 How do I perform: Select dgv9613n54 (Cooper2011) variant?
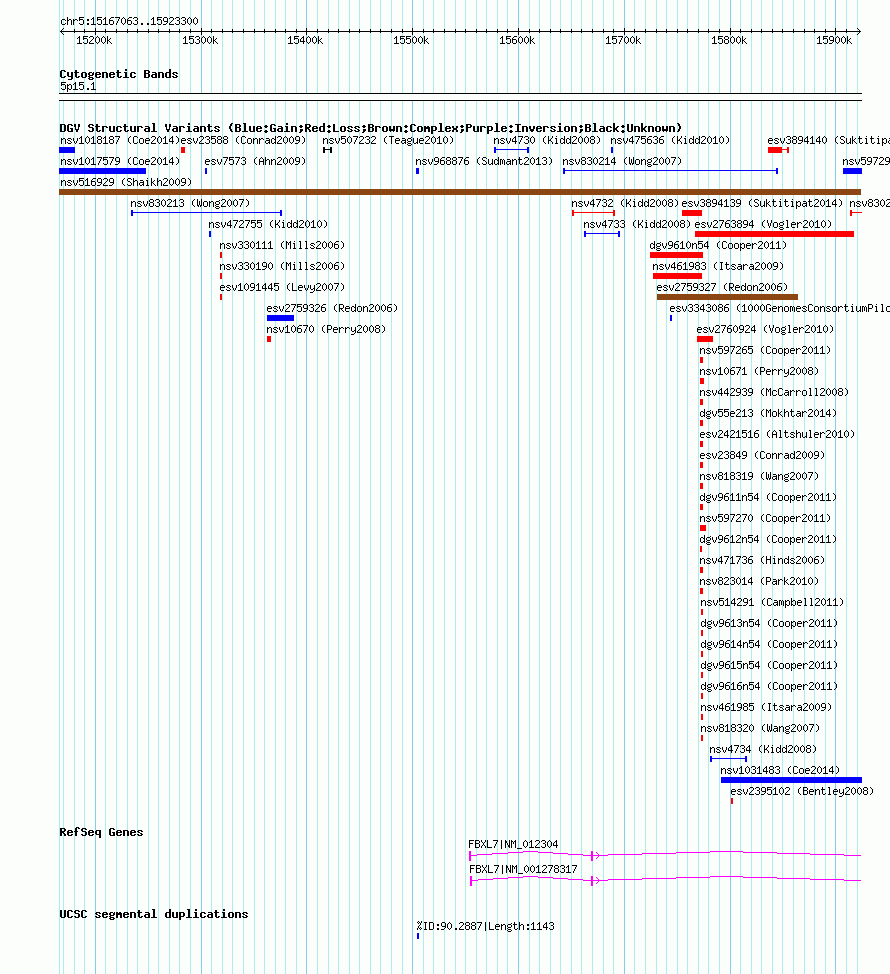pos(769,624)
